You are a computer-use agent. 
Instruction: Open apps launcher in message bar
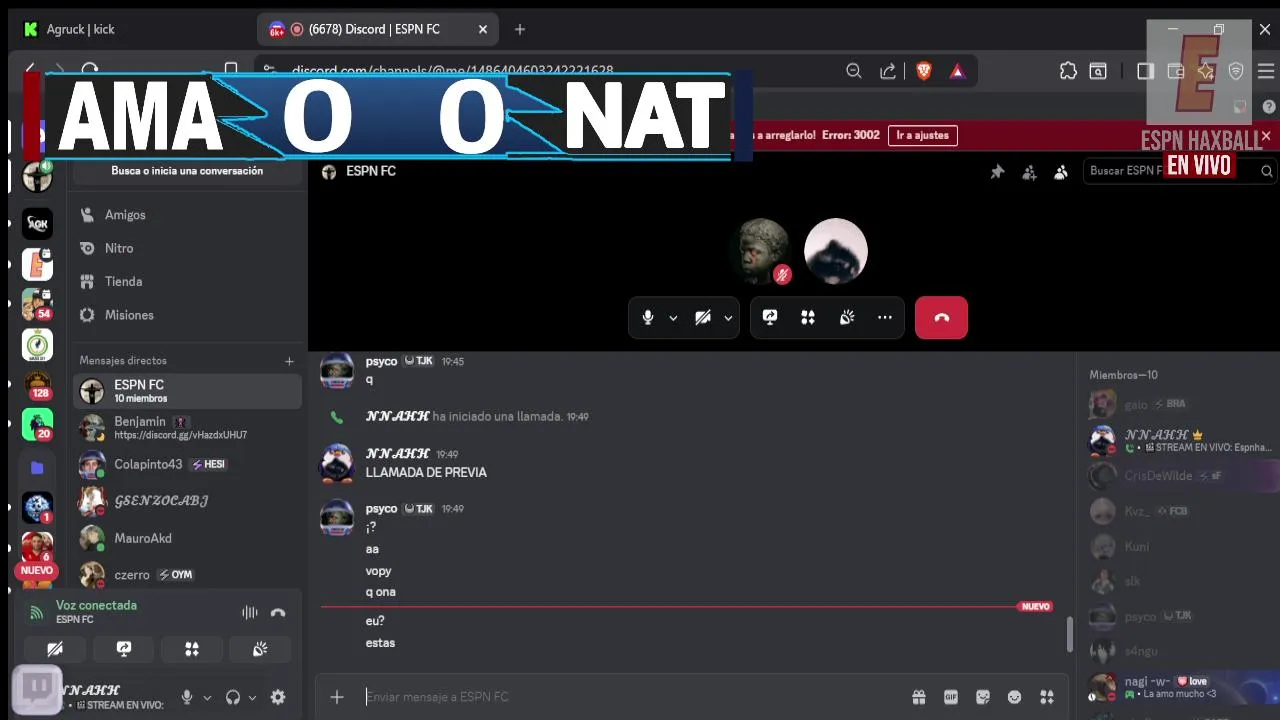[x=1047, y=697]
